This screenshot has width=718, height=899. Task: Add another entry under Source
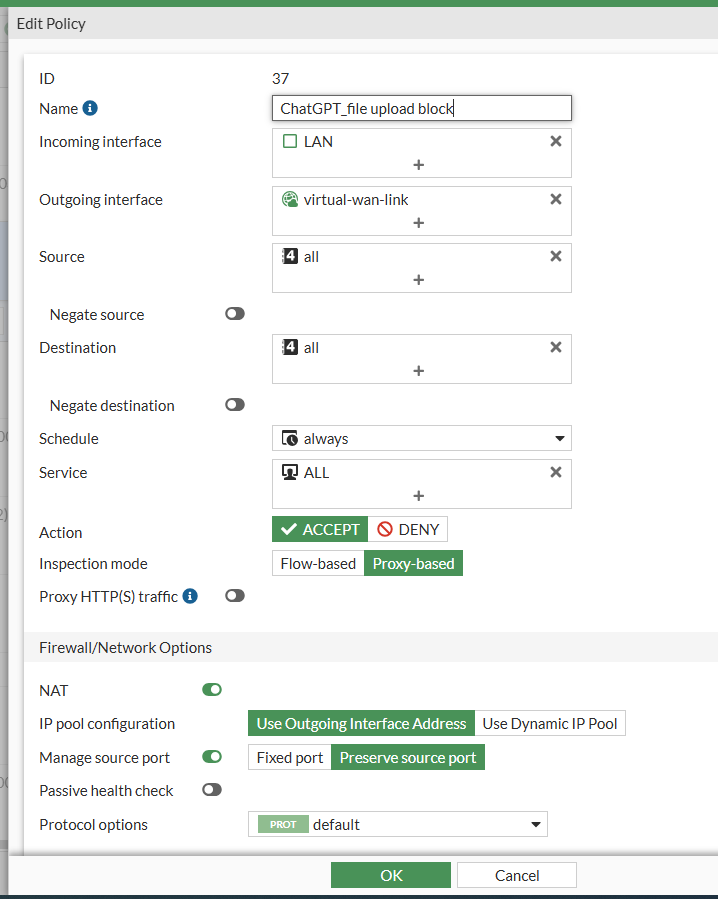(419, 280)
